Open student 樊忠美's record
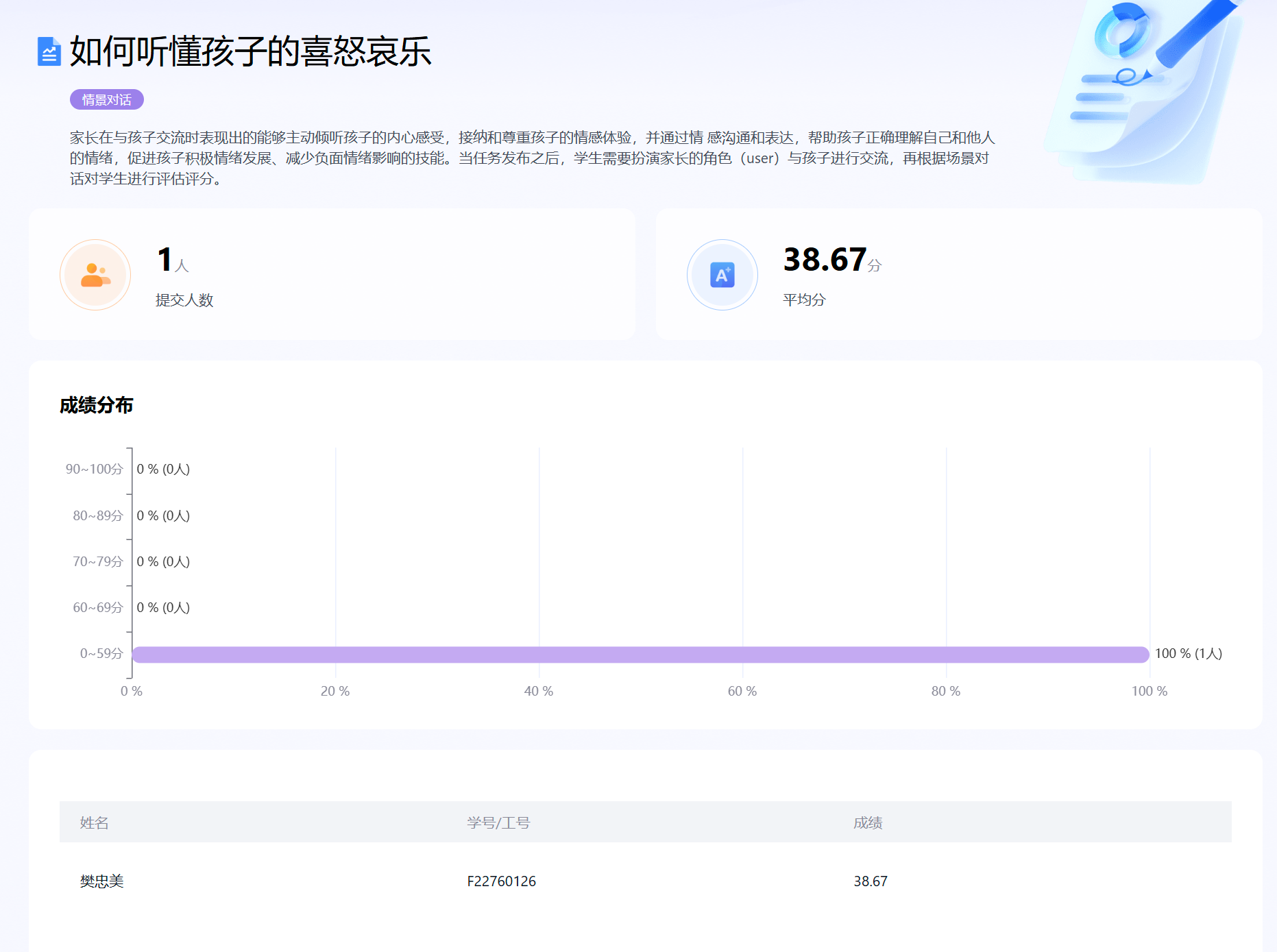The height and width of the screenshot is (952, 1277). (x=101, y=881)
